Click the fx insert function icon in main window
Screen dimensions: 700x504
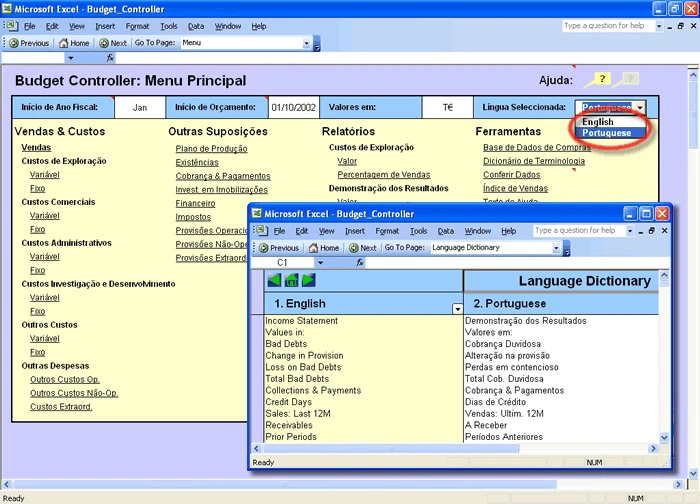click(110, 58)
